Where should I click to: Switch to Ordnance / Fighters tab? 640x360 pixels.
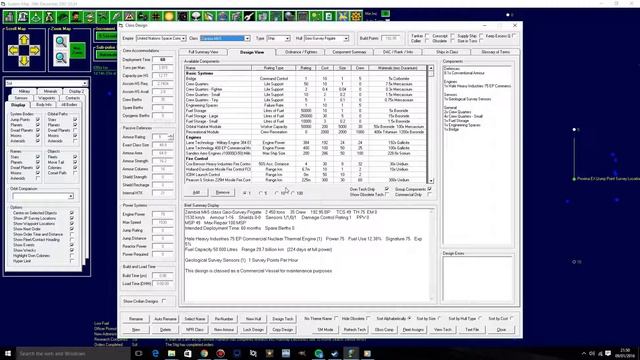[301, 52]
